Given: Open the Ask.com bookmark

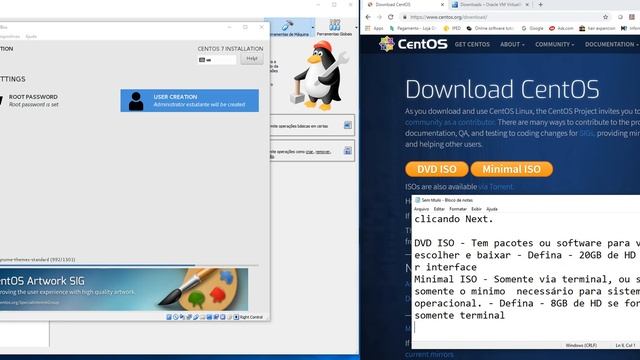Looking at the screenshot, I should coord(561,29).
